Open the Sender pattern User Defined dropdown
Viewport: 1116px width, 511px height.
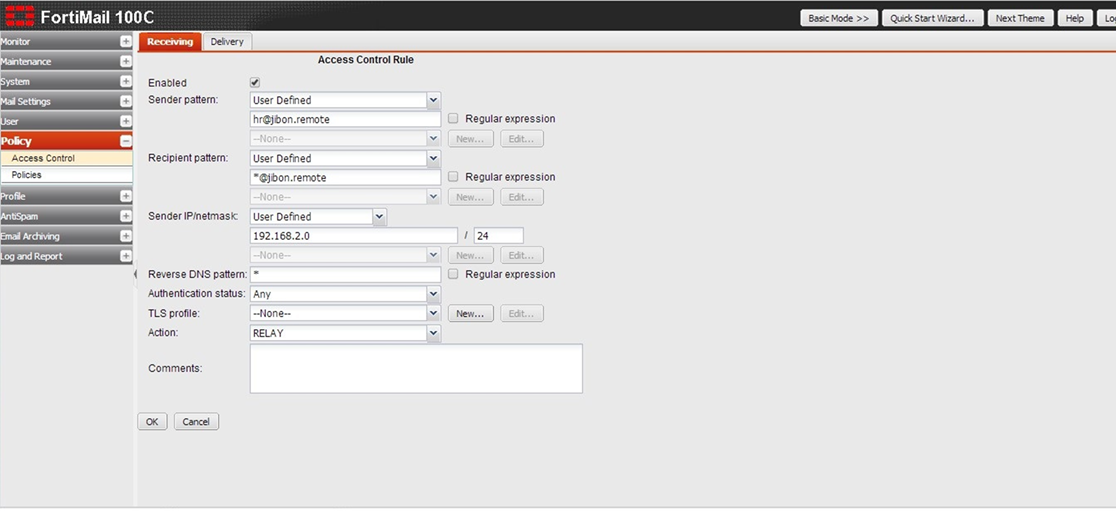pyautogui.click(x=345, y=100)
